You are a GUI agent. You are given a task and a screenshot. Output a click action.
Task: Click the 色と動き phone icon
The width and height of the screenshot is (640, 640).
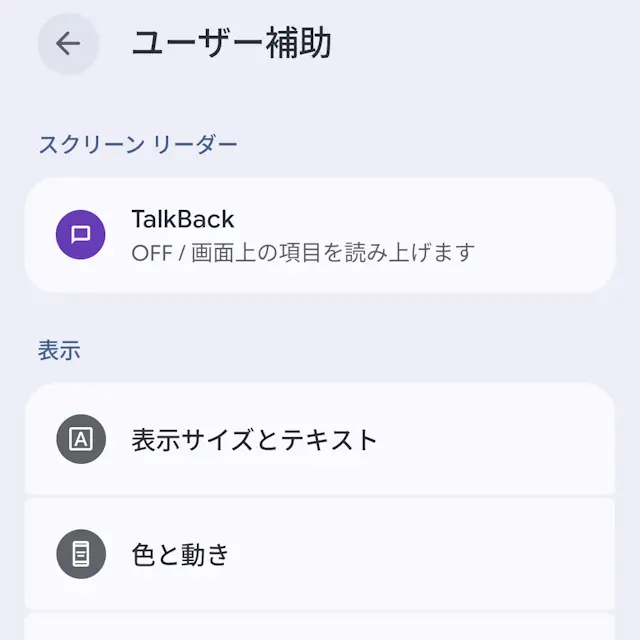coord(81,553)
